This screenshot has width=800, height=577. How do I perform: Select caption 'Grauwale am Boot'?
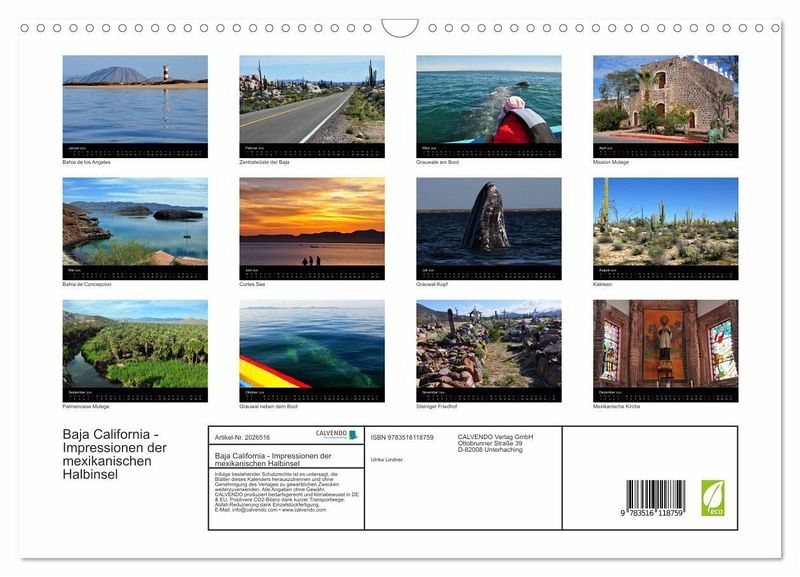[437, 162]
